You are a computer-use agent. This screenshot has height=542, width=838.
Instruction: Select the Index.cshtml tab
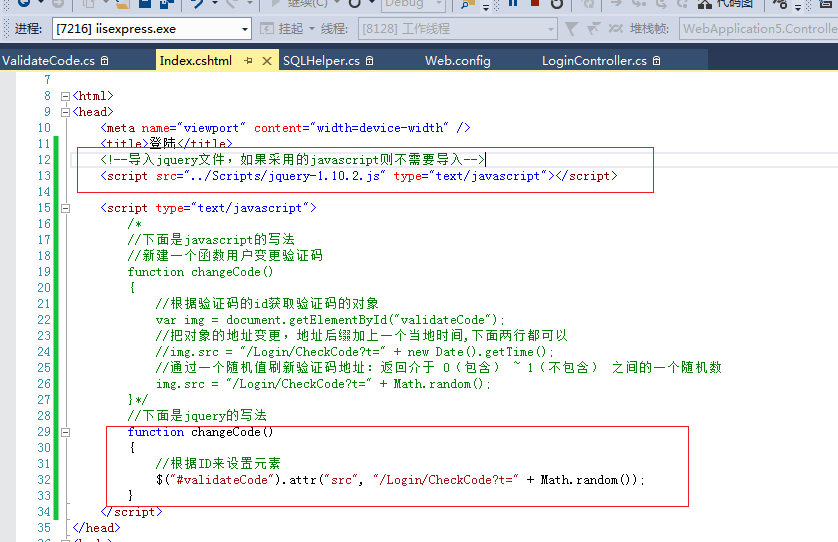196,61
